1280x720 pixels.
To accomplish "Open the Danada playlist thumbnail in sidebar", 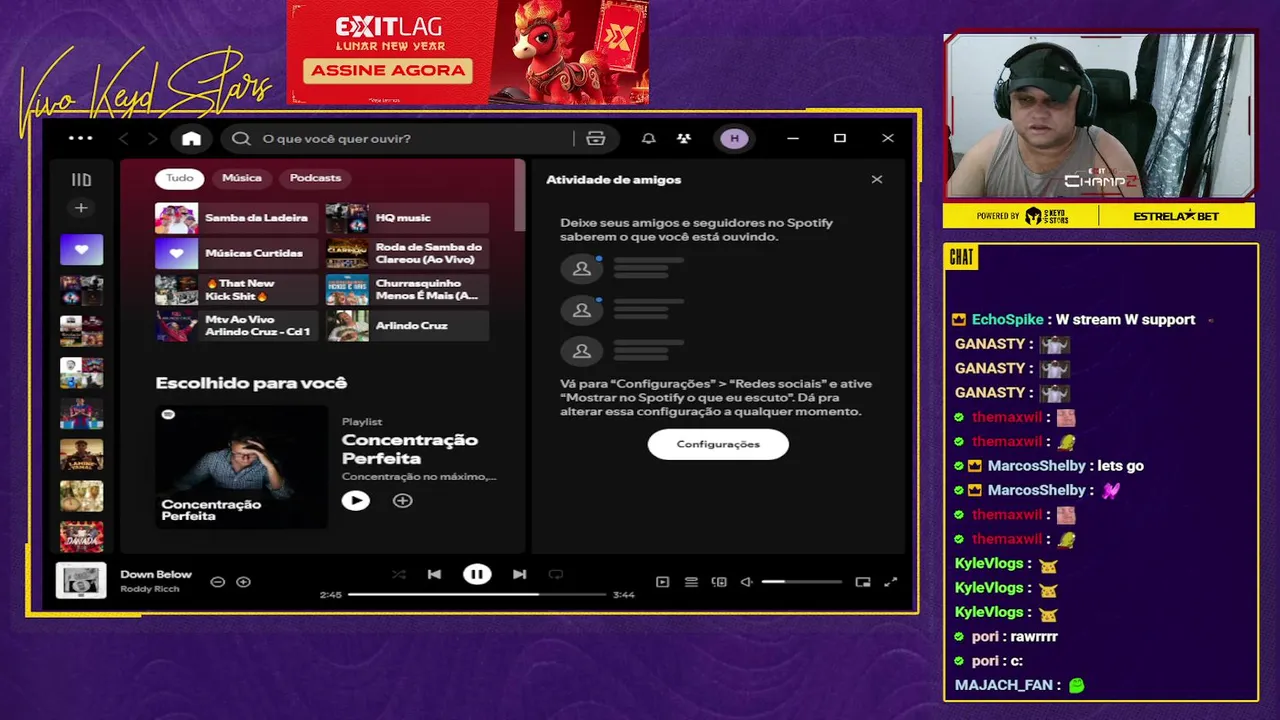I will click(81, 536).
